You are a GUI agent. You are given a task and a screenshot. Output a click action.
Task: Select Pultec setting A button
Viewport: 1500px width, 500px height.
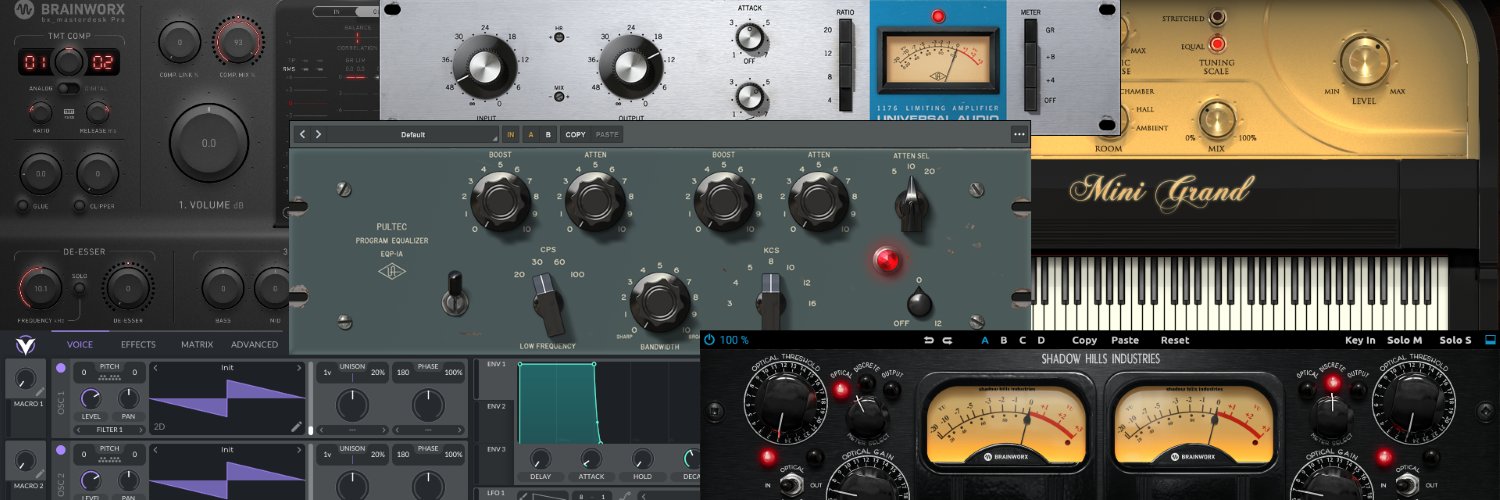tap(530, 134)
